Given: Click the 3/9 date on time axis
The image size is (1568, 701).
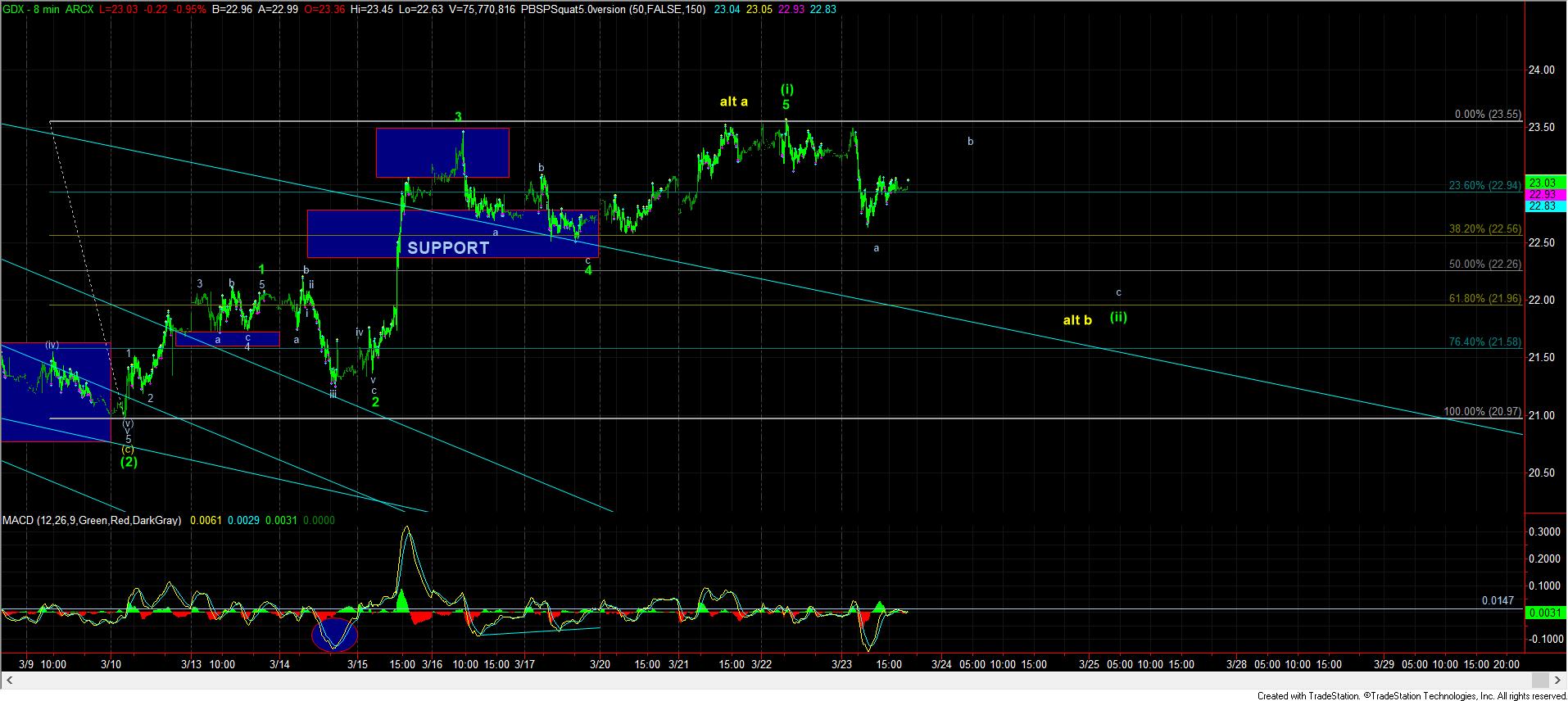Looking at the screenshot, I should tap(27, 664).
